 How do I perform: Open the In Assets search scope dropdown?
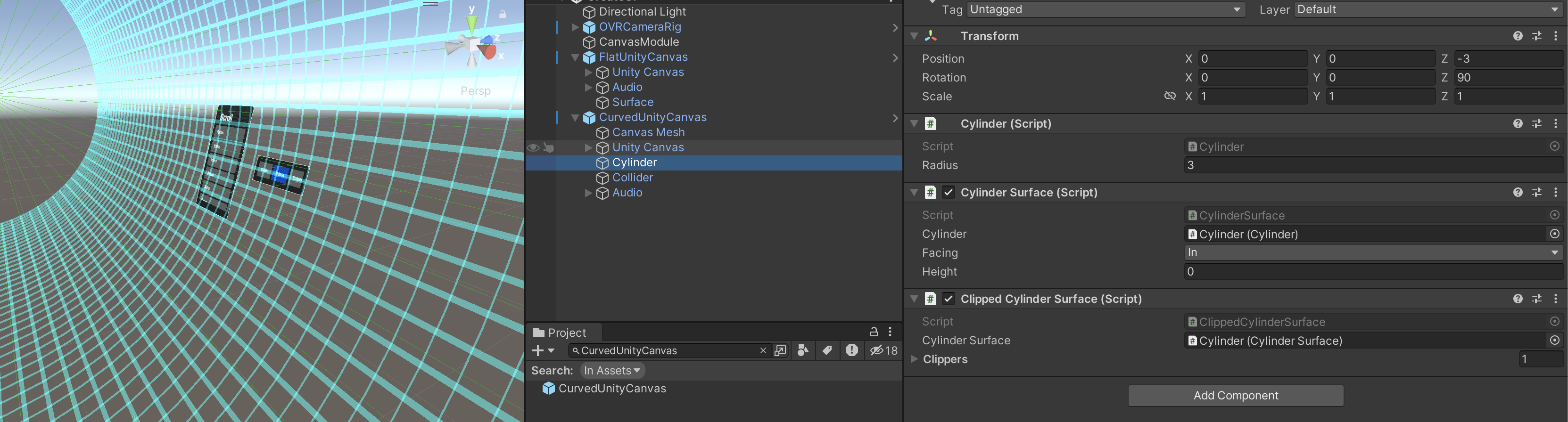(x=612, y=370)
